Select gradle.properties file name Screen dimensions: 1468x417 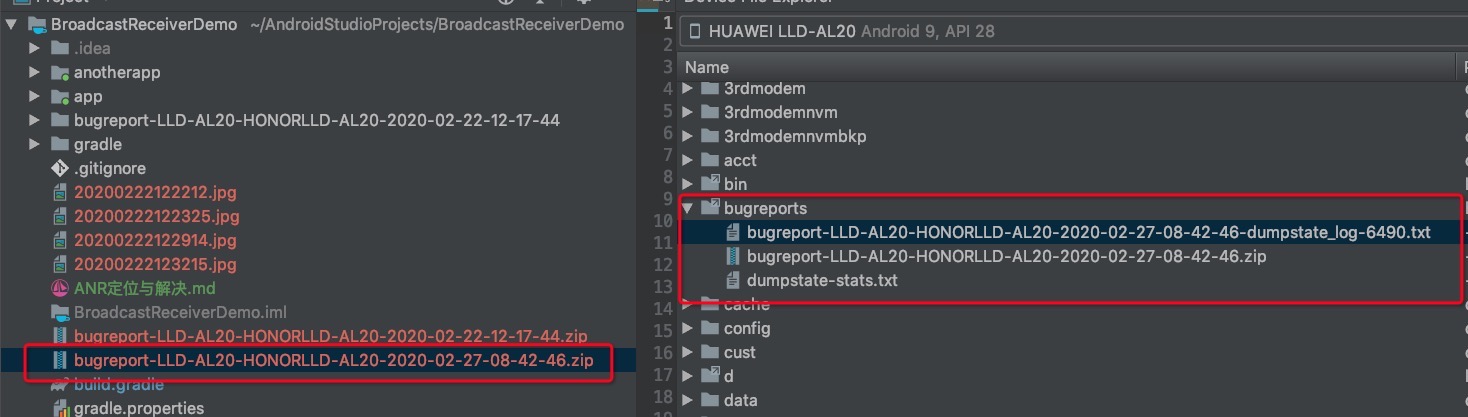[139, 408]
